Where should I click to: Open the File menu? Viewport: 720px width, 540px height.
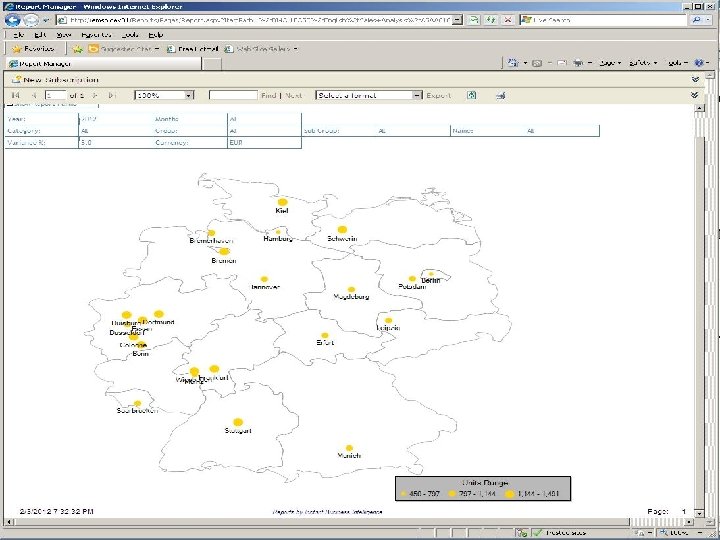(19, 34)
